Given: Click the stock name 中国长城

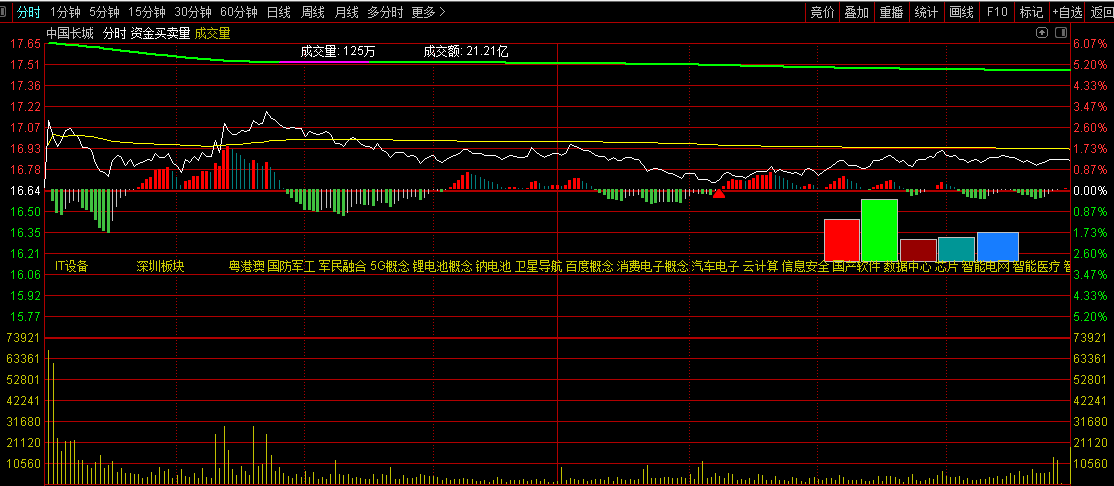Looking at the screenshot, I should (x=70, y=33).
